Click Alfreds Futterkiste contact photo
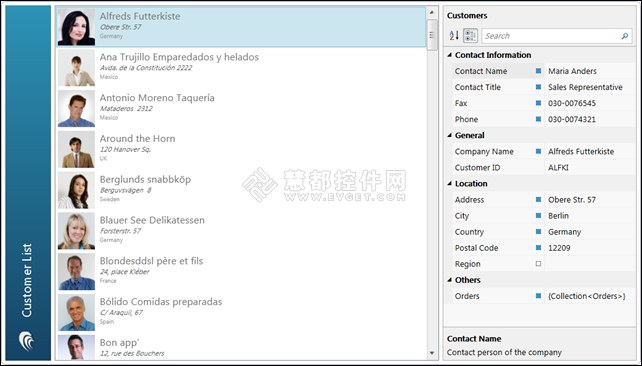The image size is (642, 366). tap(76, 27)
